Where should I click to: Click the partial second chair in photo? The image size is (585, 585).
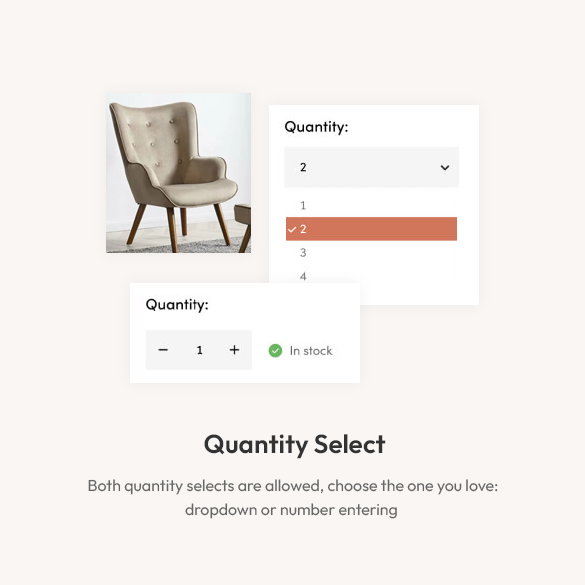243,228
